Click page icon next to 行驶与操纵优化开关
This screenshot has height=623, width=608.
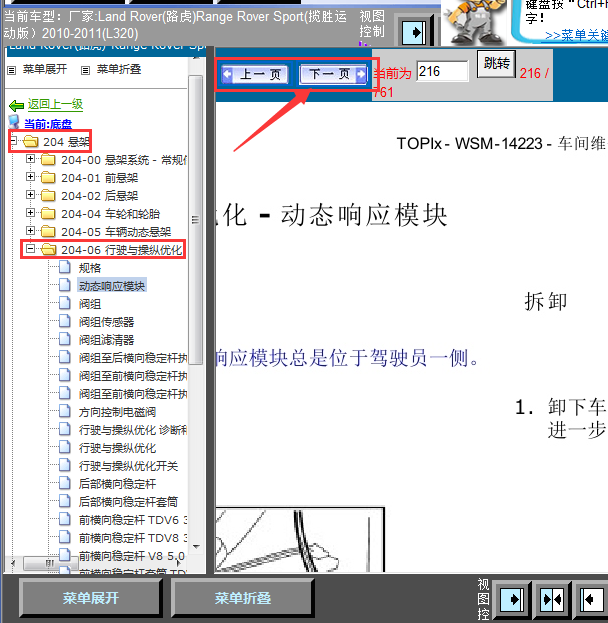[x=64, y=465]
